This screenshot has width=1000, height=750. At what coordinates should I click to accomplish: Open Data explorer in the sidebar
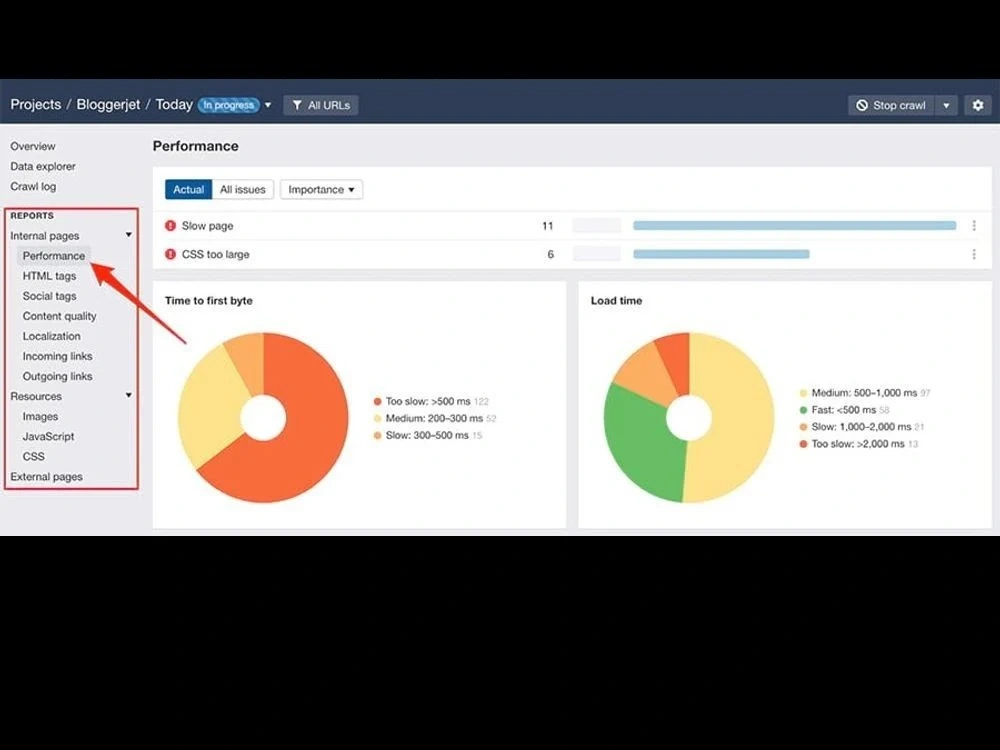coord(43,166)
